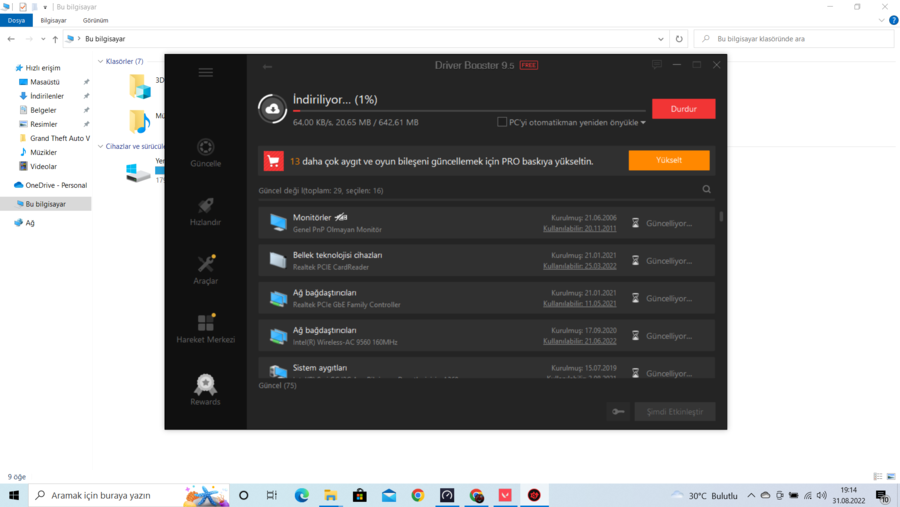Open the Bilgisayar ribbon tab
The height and width of the screenshot is (507, 900).
click(53, 20)
